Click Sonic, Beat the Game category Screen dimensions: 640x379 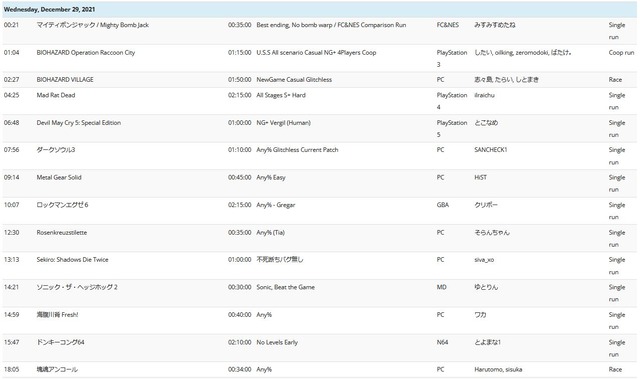[x=286, y=287]
